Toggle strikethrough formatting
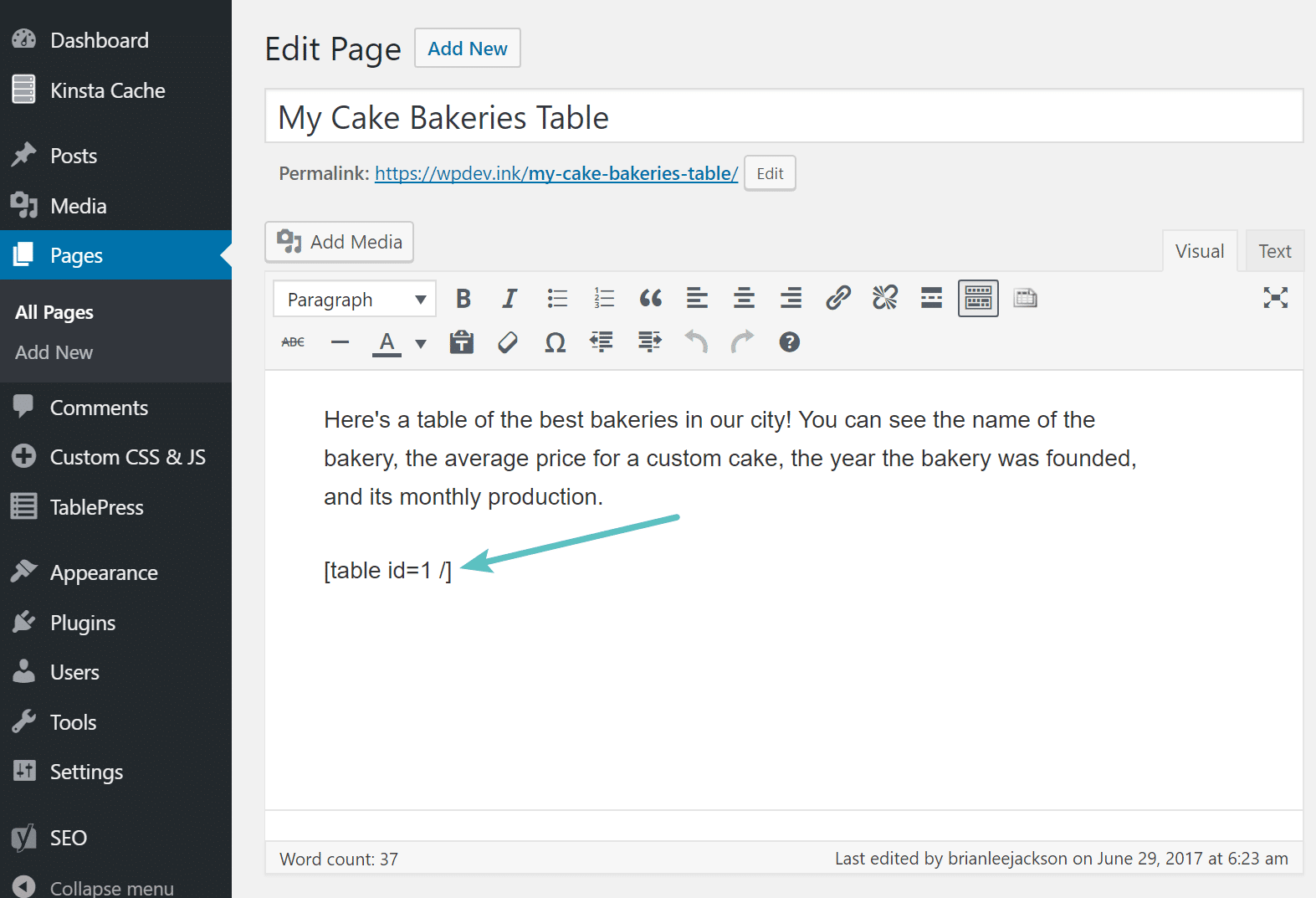This screenshot has width=1316, height=898. click(293, 342)
